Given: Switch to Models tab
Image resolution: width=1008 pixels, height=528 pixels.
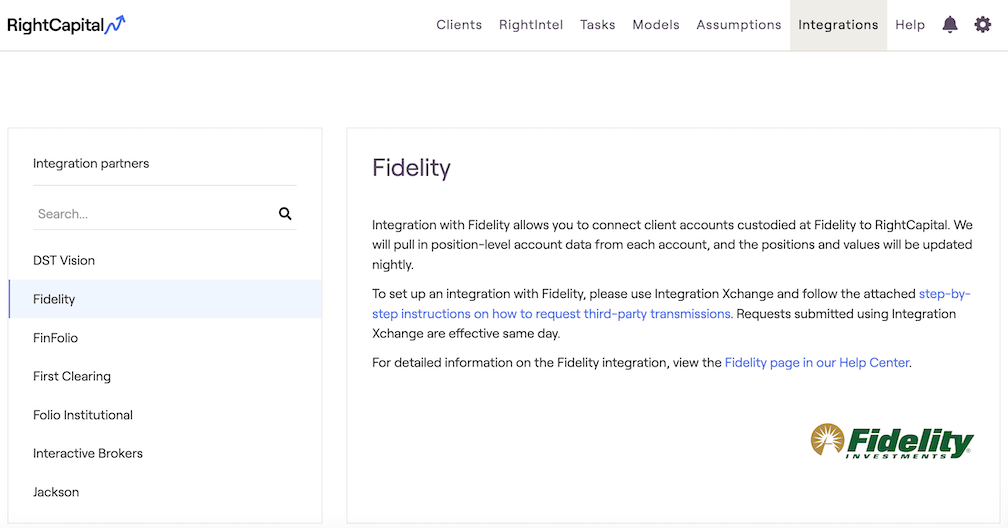Looking at the screenshot, I should tap(656, 24).
